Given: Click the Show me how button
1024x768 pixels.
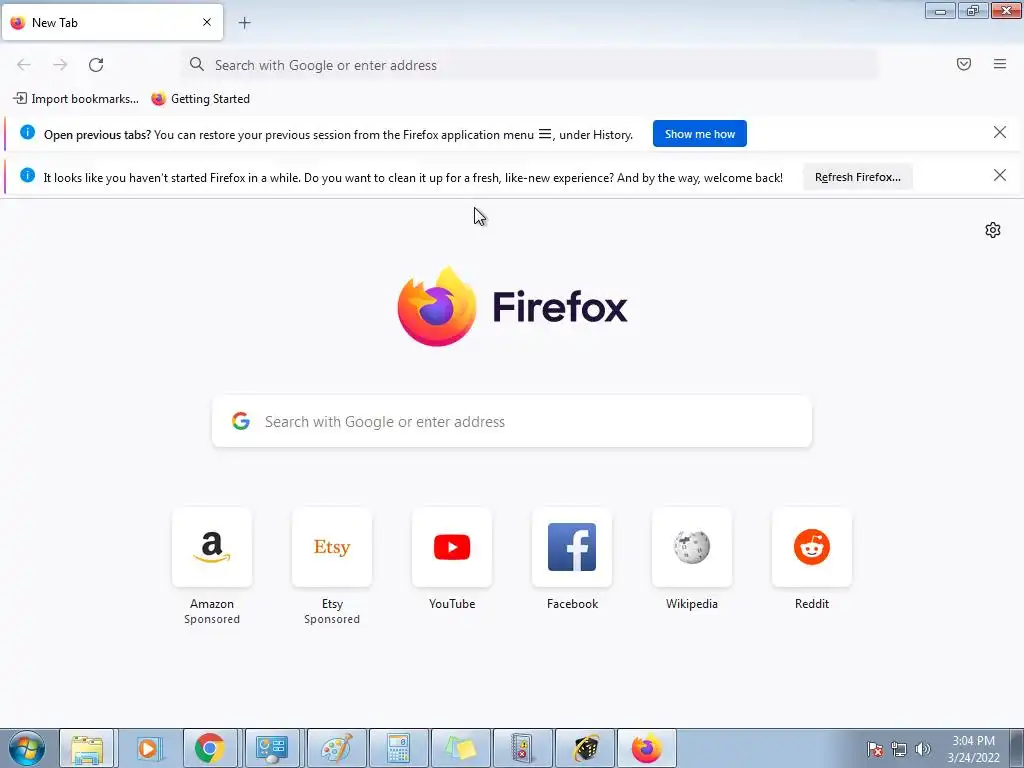Looking at the screenshot, I should click(x=699, y=134).
